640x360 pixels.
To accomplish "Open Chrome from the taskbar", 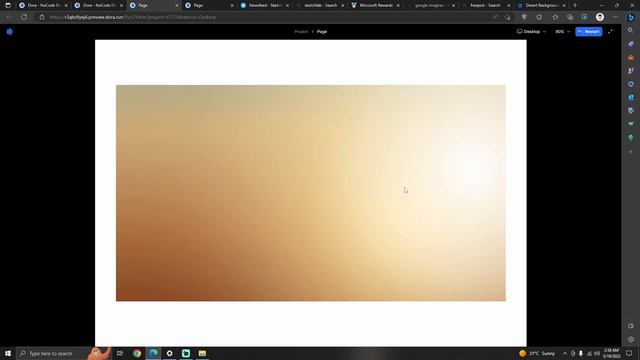I will click(137, 353).
